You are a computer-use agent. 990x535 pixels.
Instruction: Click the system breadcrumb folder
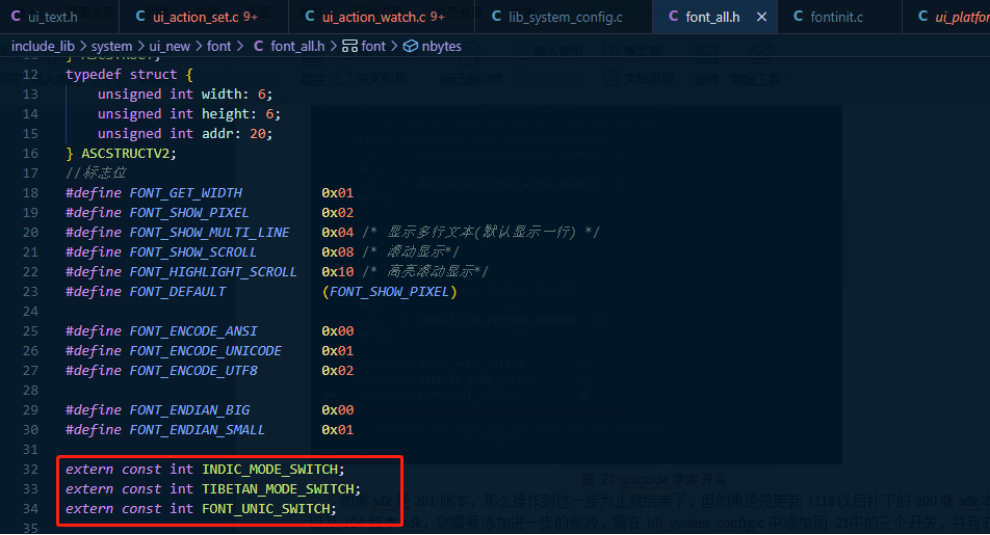pyautogui.click(x=112, y=46)
